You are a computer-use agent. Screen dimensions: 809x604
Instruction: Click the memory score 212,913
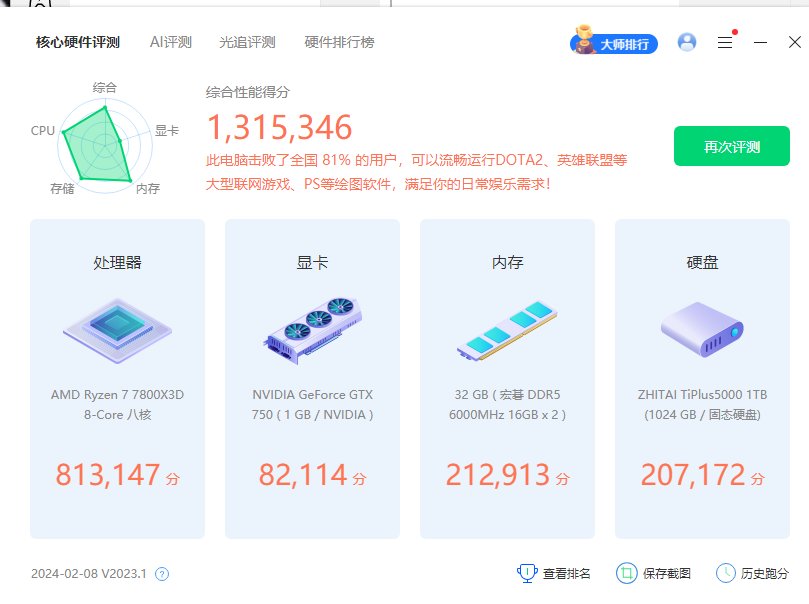(x=498, y=475)
